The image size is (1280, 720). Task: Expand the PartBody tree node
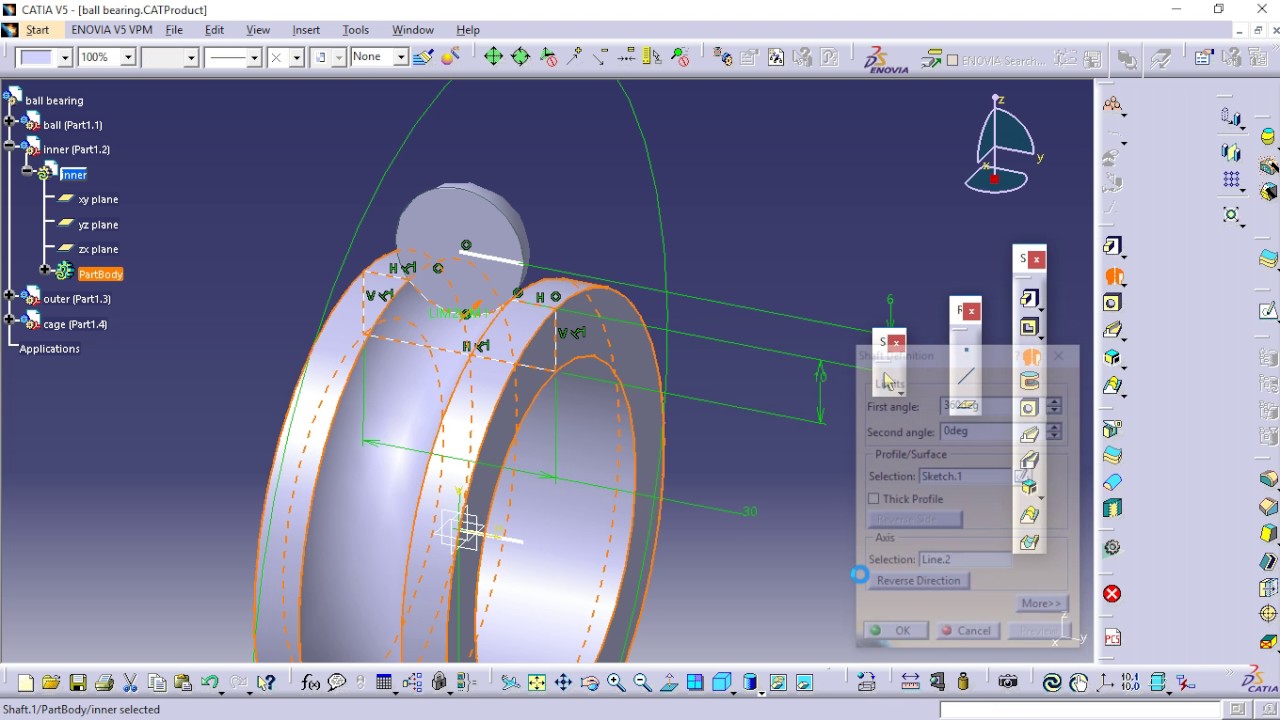[44, 270]
